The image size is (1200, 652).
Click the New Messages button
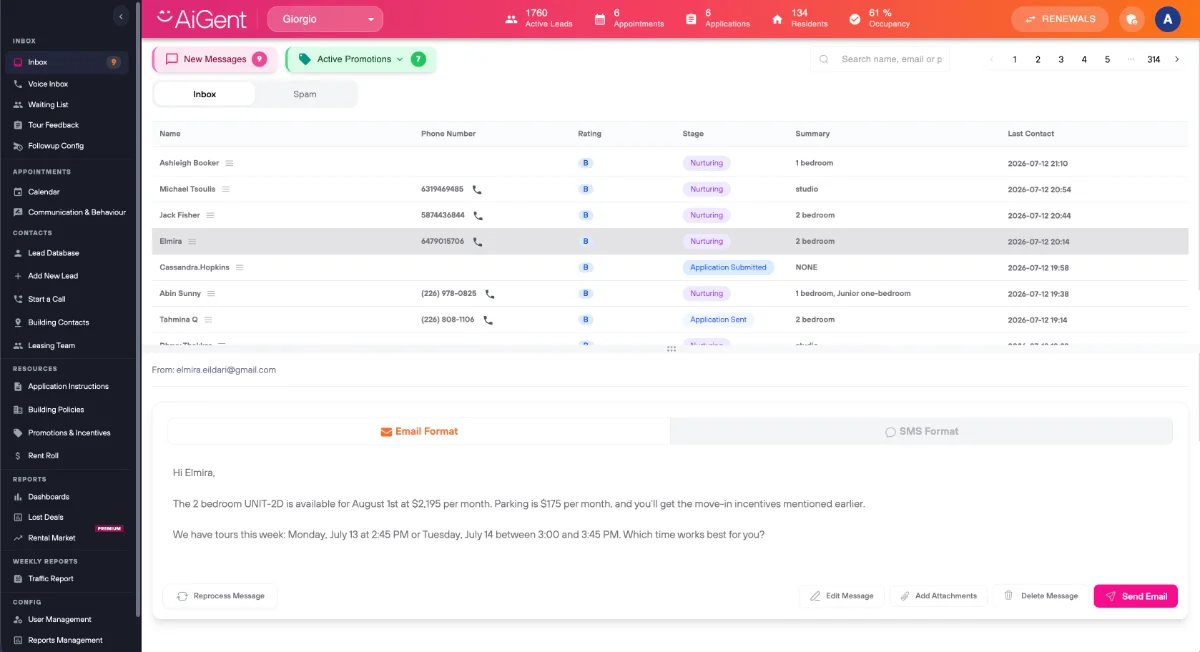click(x=215, y=59)
